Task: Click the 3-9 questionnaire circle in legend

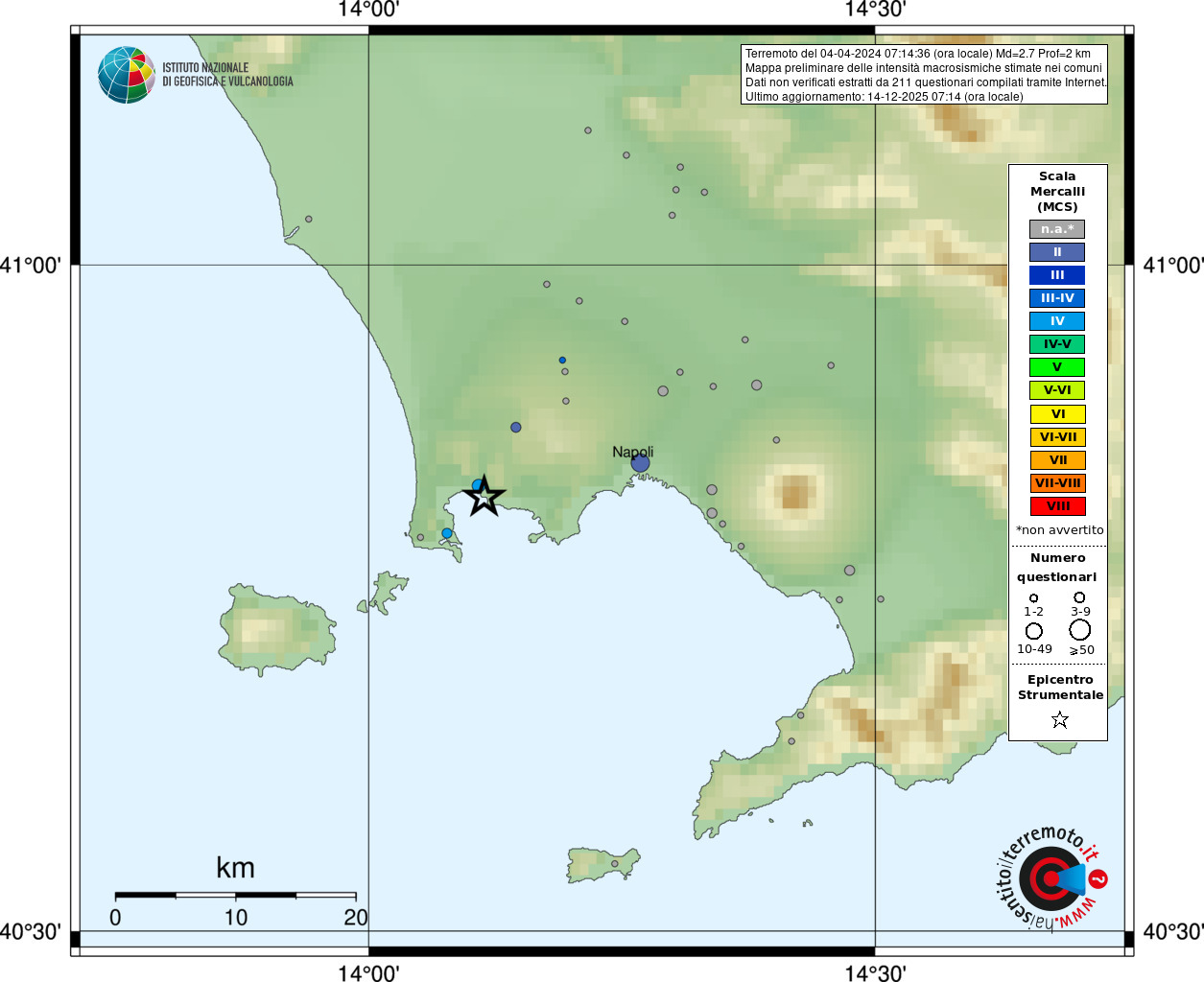Action: [1079, 597]
